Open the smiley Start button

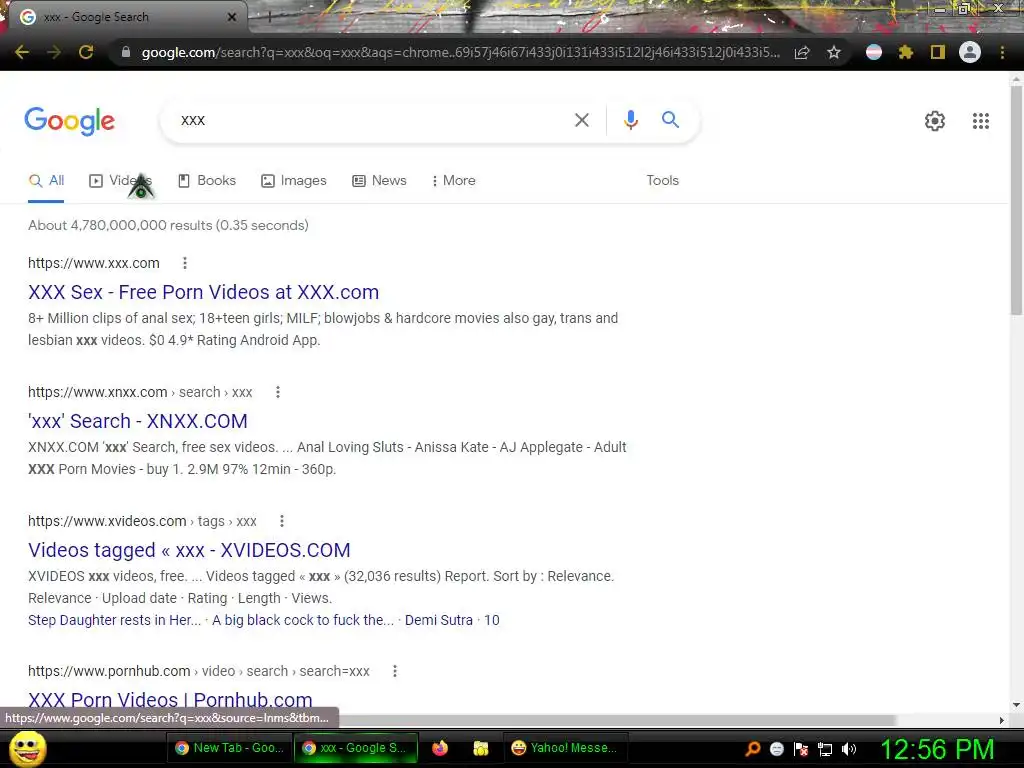pos(27,748)
